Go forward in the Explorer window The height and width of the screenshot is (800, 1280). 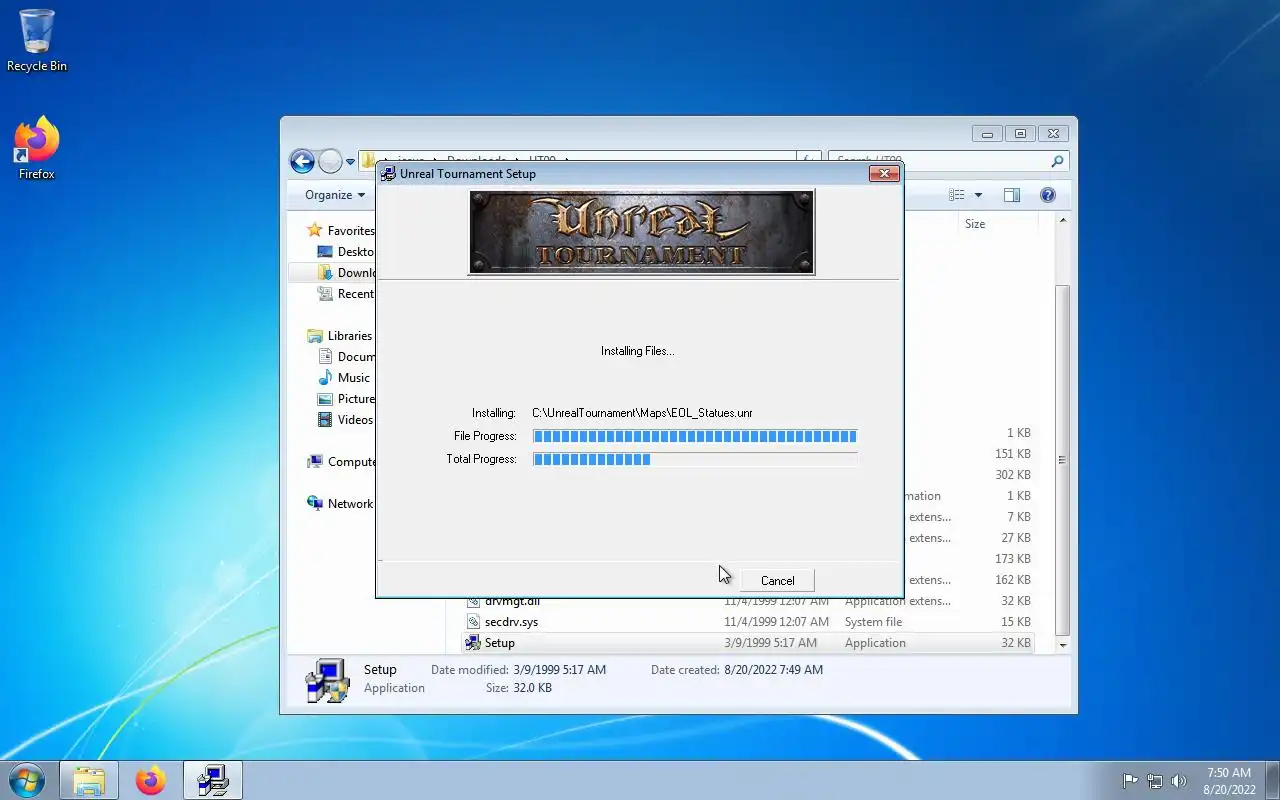tap(330, 161)
